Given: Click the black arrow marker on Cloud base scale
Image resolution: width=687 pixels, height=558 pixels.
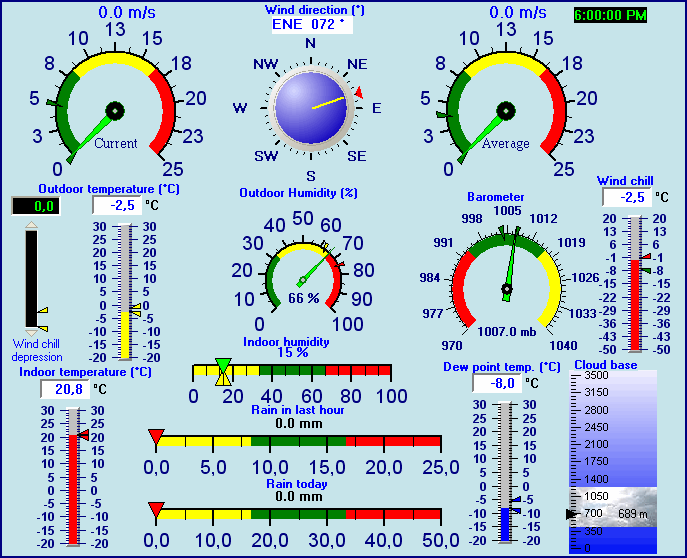Looking at the screenshot, I should [572, 513].
